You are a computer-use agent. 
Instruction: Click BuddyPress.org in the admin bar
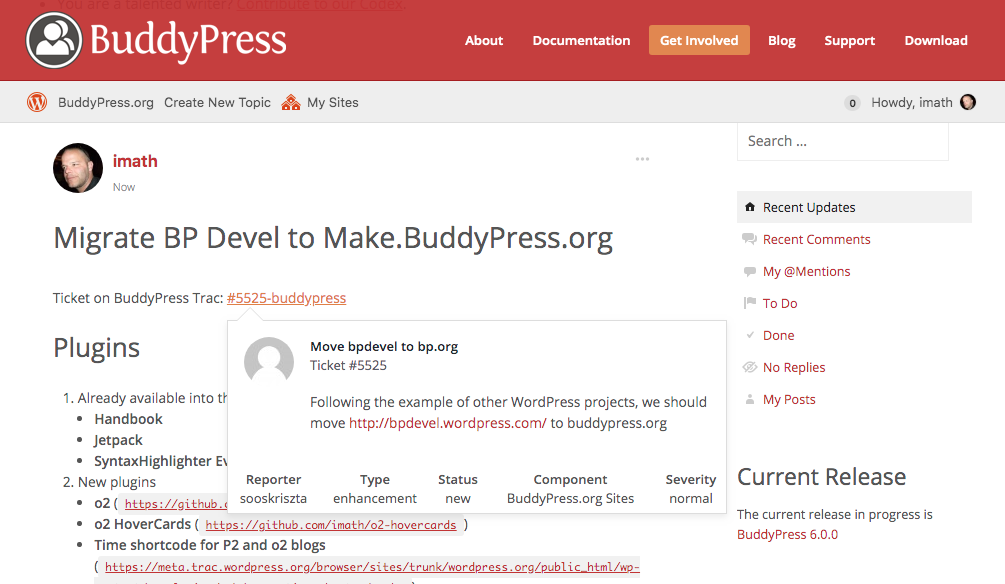(106, 103)
